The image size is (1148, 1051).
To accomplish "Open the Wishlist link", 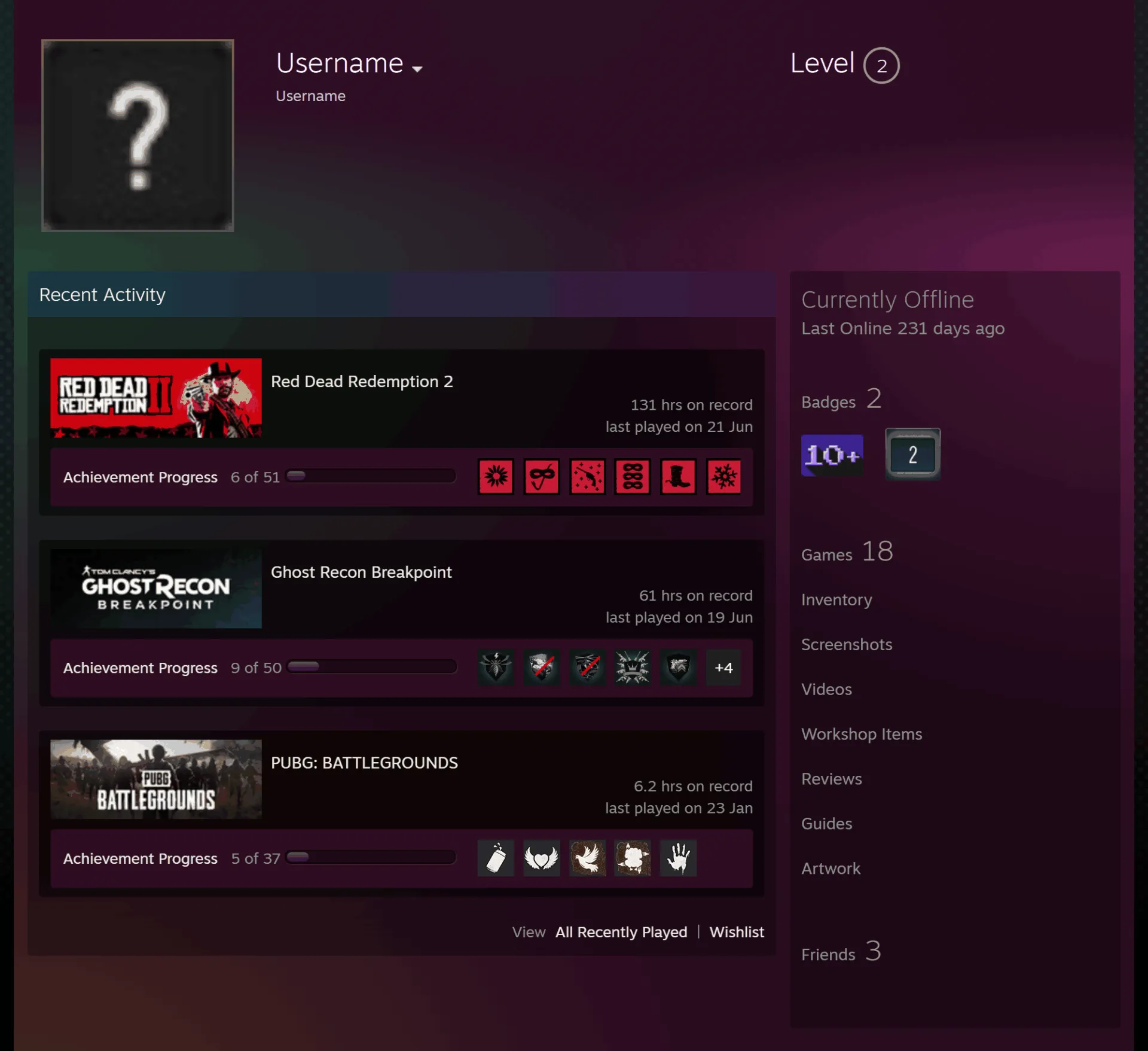I will pos(737,932).
